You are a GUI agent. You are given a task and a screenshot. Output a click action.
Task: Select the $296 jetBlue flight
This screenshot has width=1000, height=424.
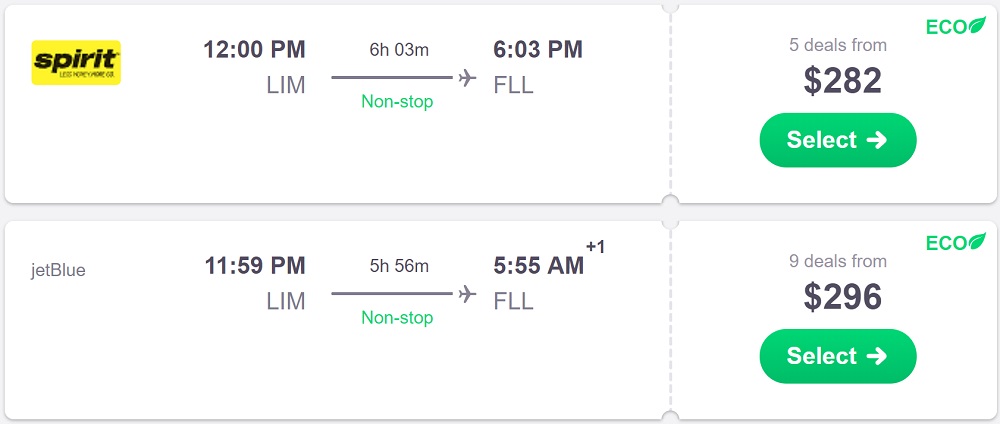coord(837,356)
